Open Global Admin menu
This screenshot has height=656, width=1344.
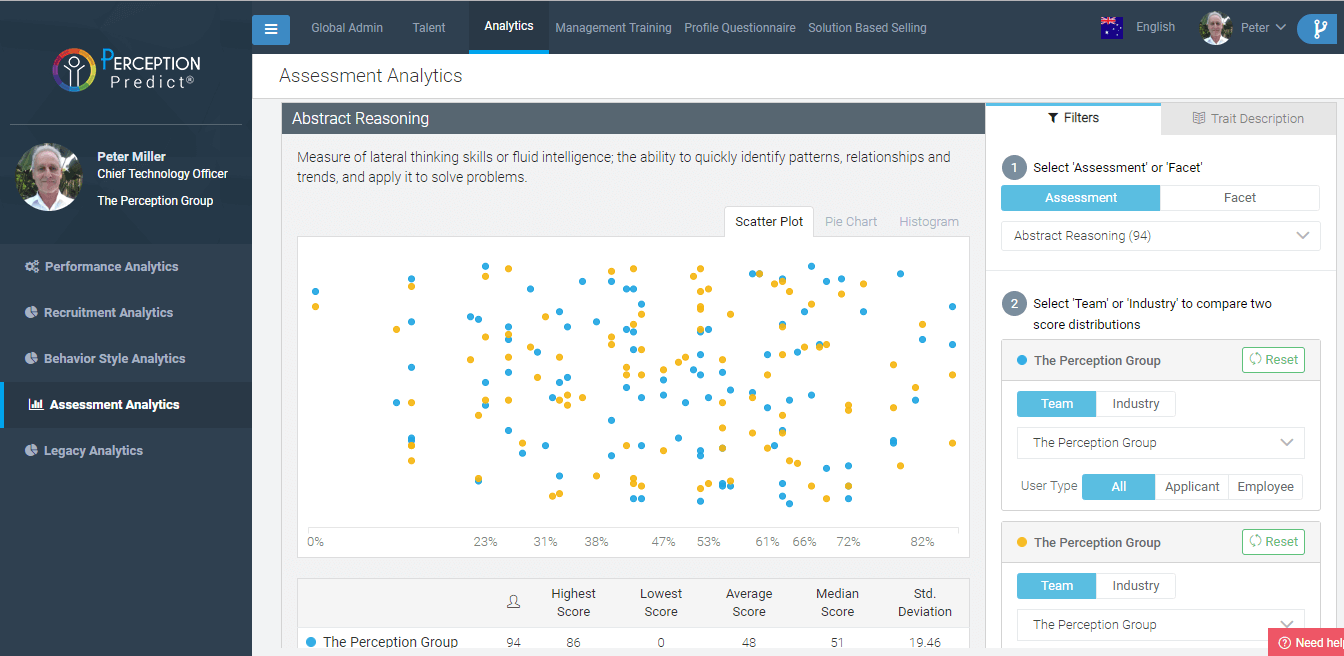pos(347,28)
